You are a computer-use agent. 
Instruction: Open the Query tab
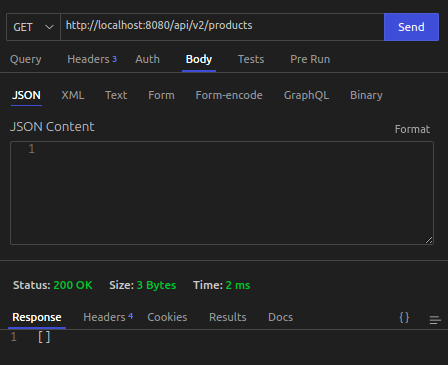[x=26, y=59]
